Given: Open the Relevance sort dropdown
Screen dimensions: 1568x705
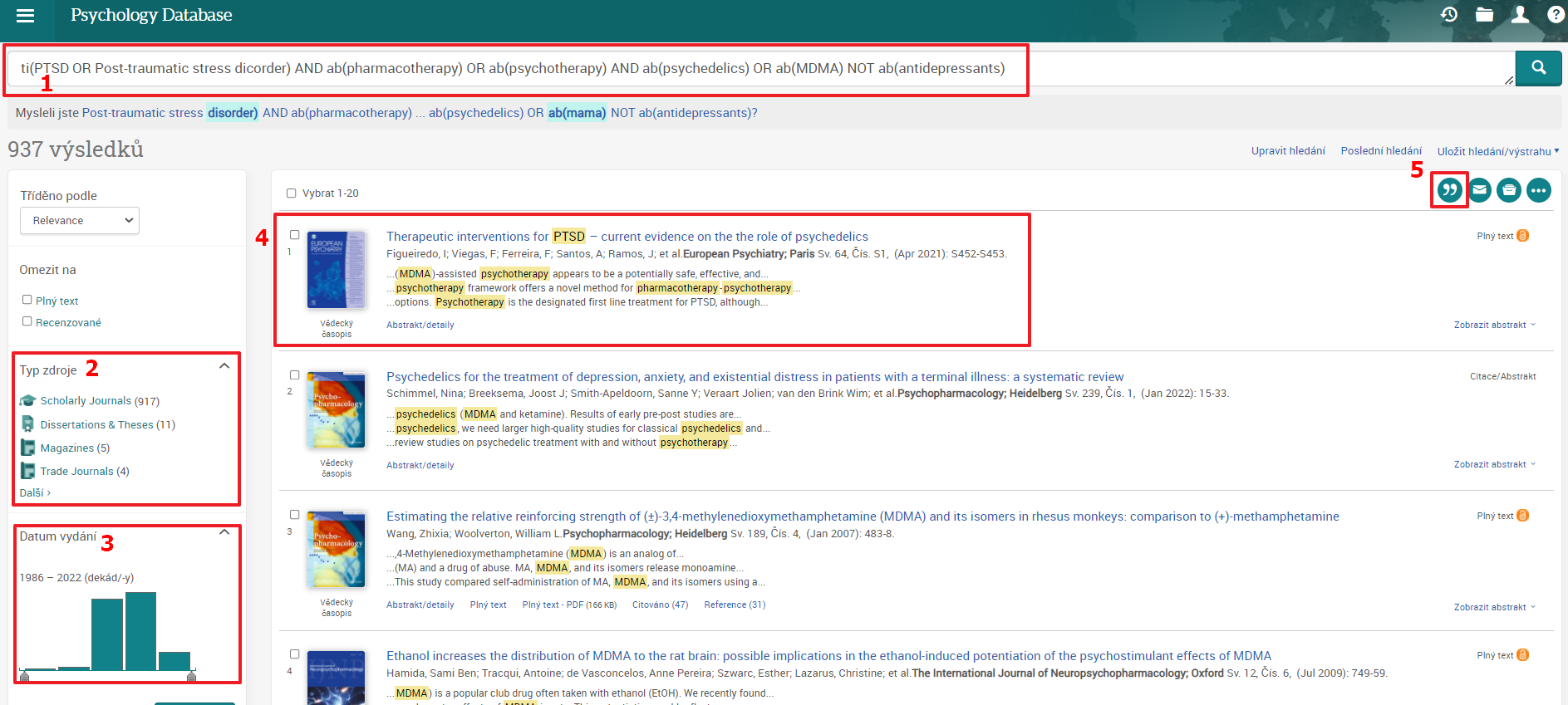Looking at the screenshot, I should click(x=80, y=220).
